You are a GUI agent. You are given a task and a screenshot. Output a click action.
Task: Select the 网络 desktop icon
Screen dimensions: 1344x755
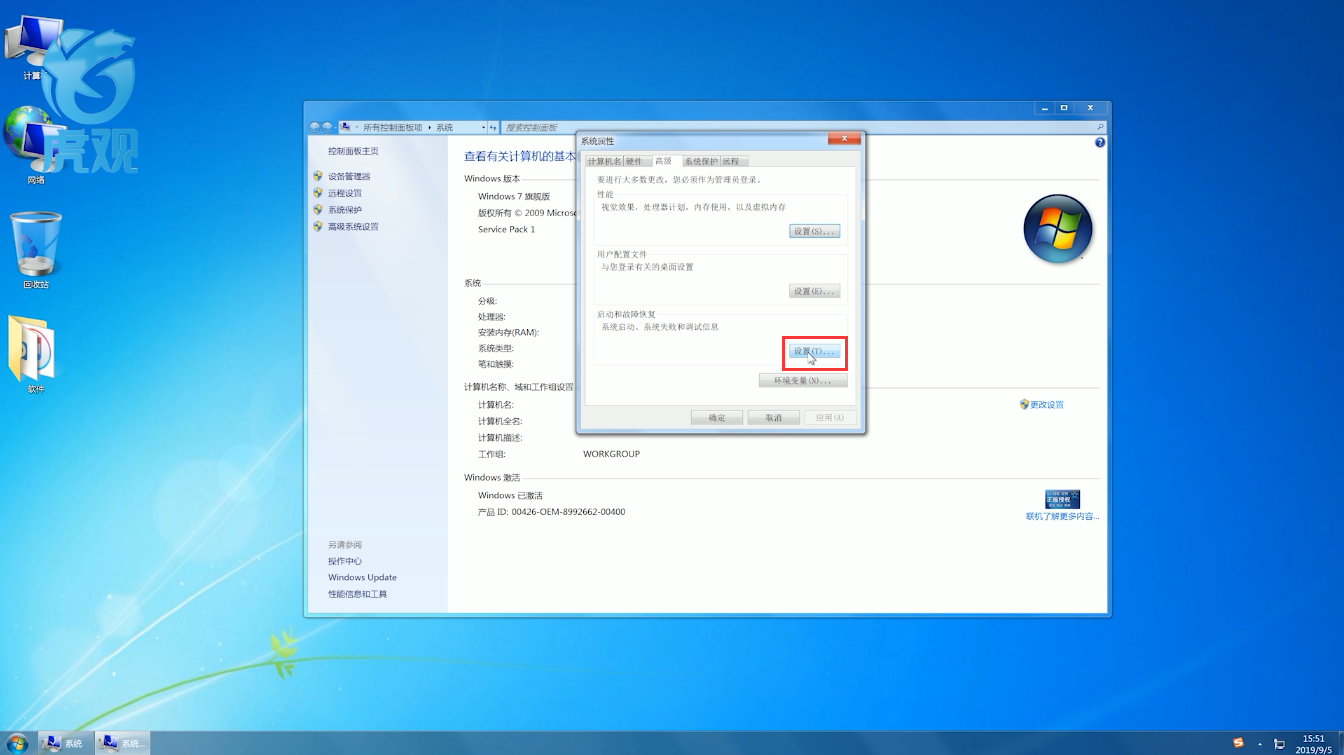[36, 145]
